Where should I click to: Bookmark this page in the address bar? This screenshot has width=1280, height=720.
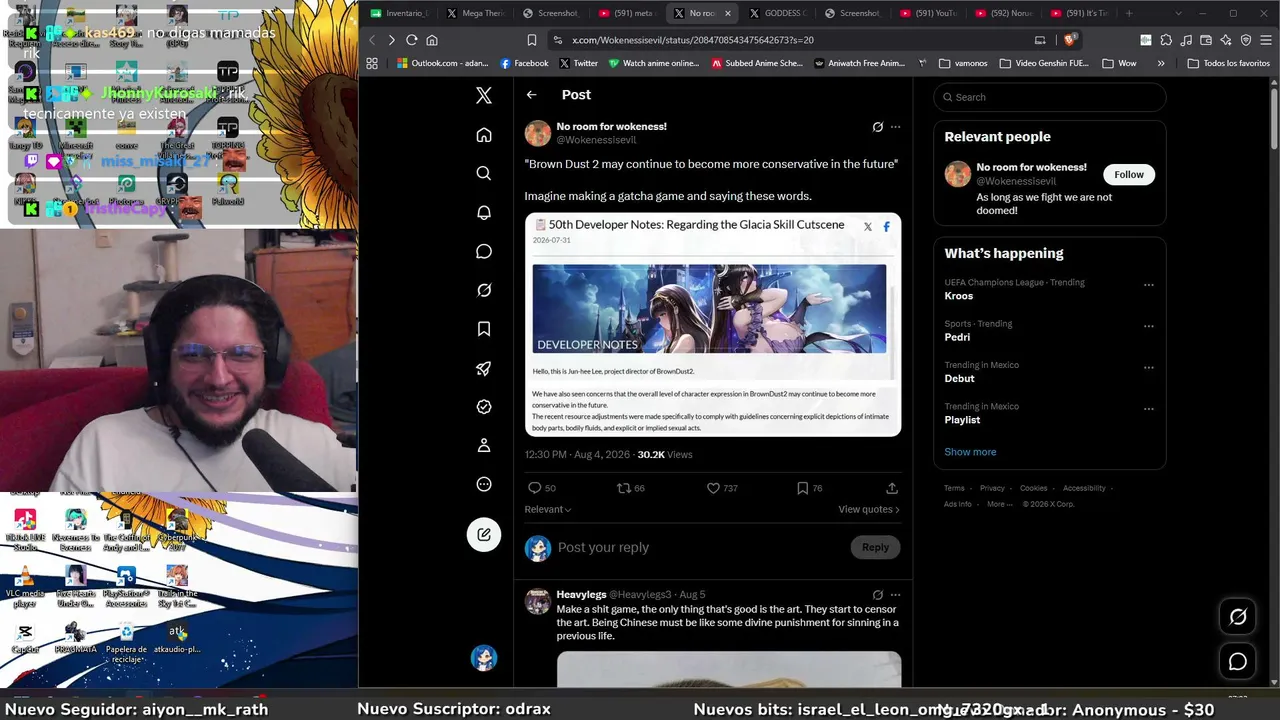531,40
